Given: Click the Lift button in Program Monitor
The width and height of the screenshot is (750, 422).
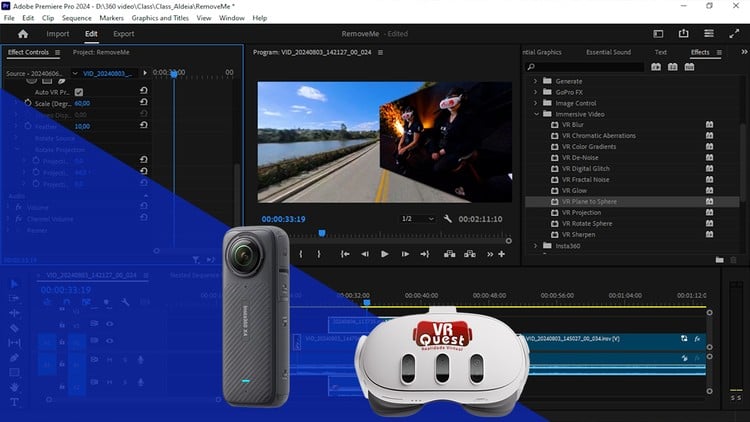Looking at the screenshot, I should click(x=450, y=254).
